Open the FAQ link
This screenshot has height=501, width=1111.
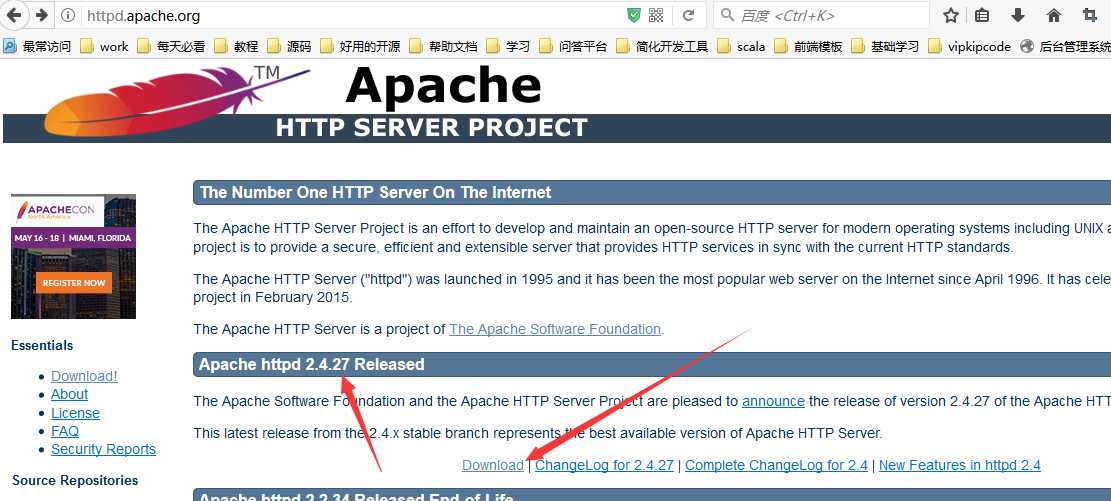point(64,432)
